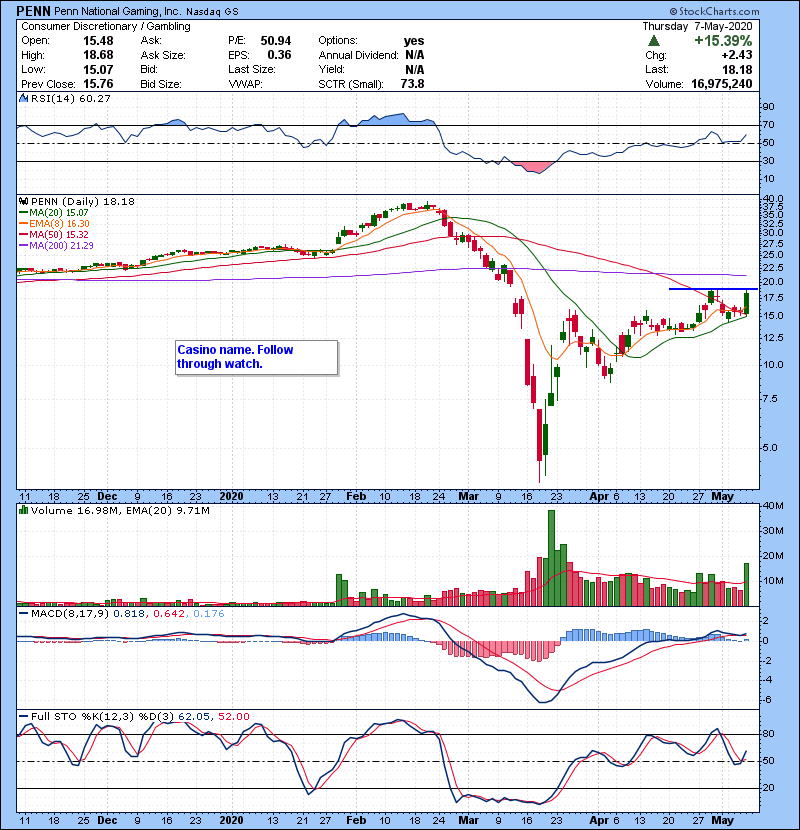Select the stochastic %K value 62.05
This screenshot has height=830, width=800.
tap(193, 716)
